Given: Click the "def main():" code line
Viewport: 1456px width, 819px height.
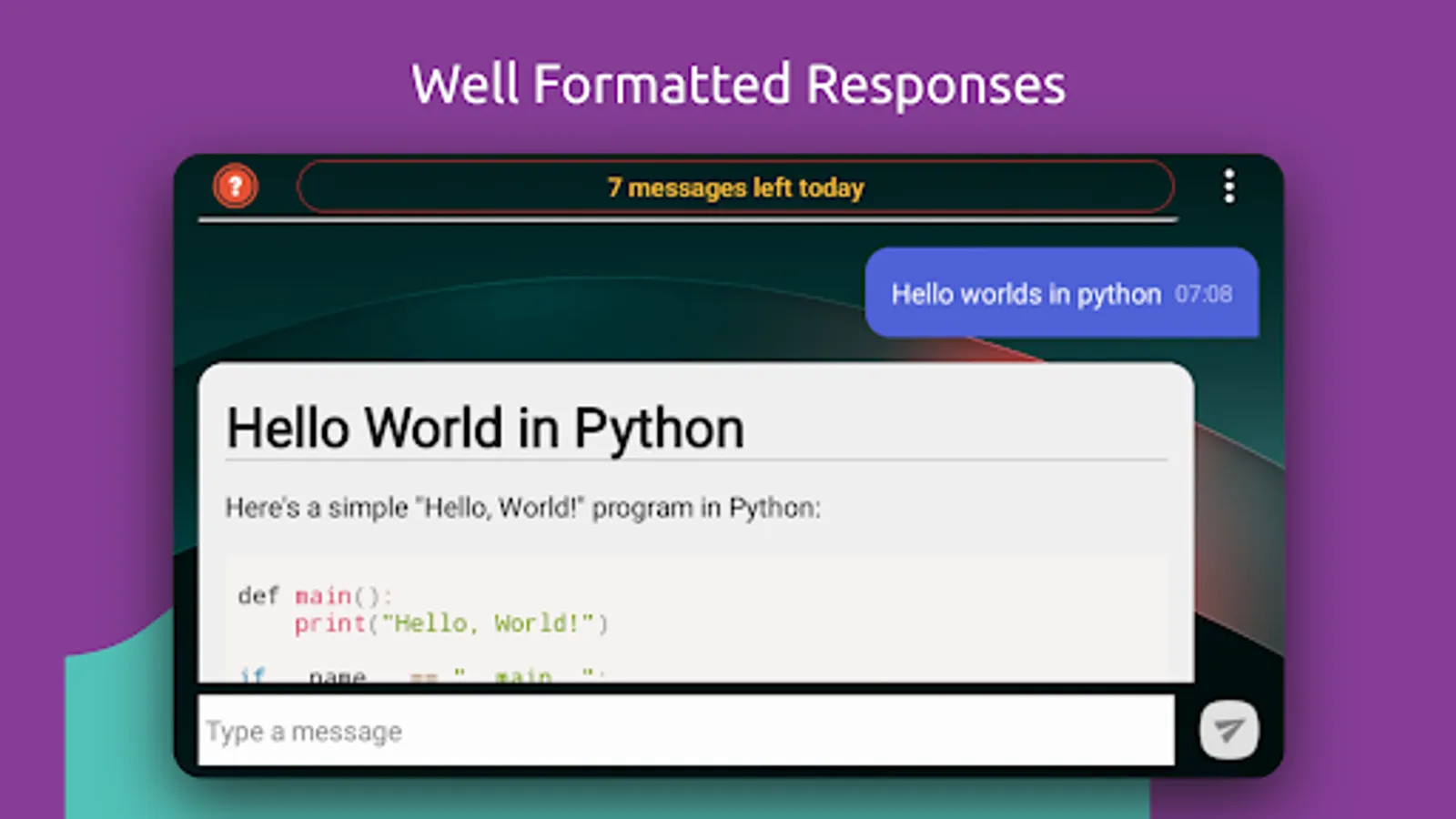Looking at the screenshot, I should click(x=315, y=596).
